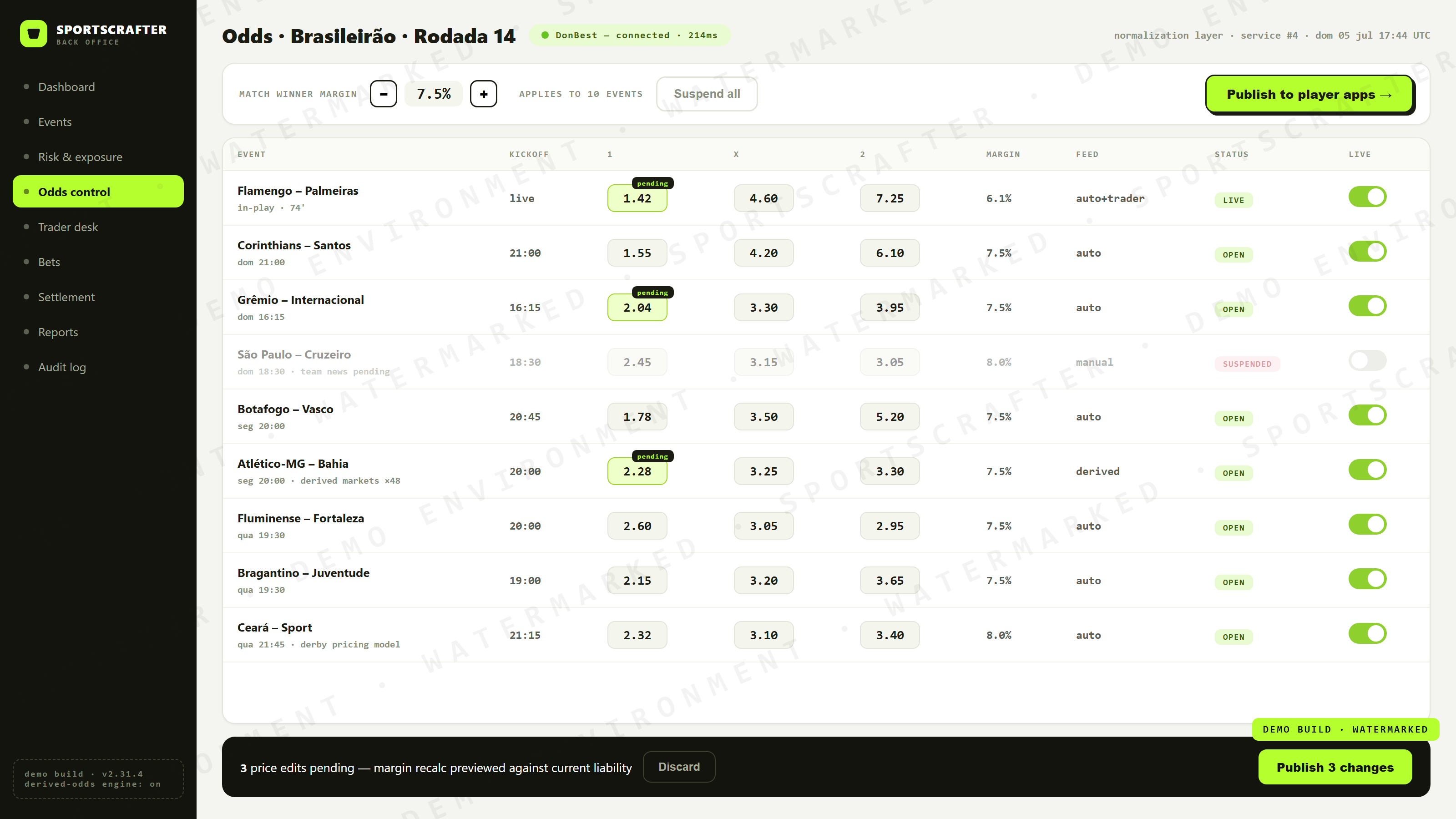Open Settlement section
This screenshot has height=819, width=1456.
pos(98,297)
